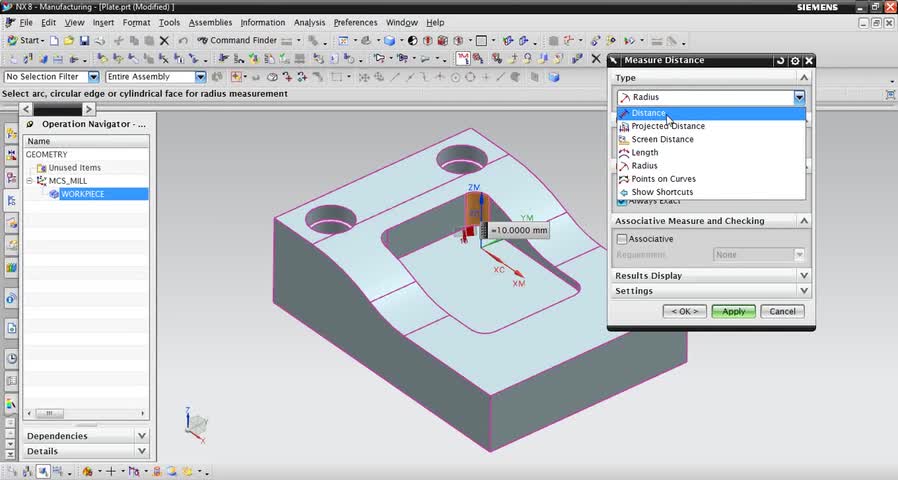
Task: Collapse the MCS_MILL tree node
Action: 30,181
